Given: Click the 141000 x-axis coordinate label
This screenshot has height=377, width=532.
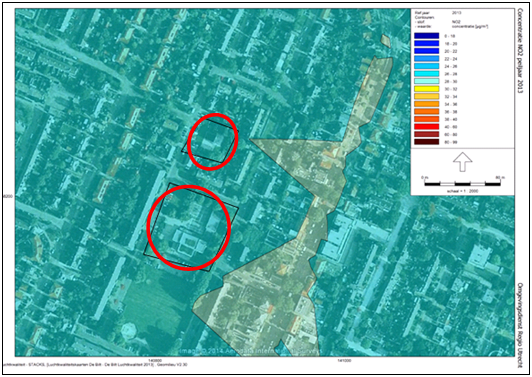Looking at the screenshot, I should click(x=343, y=361).
